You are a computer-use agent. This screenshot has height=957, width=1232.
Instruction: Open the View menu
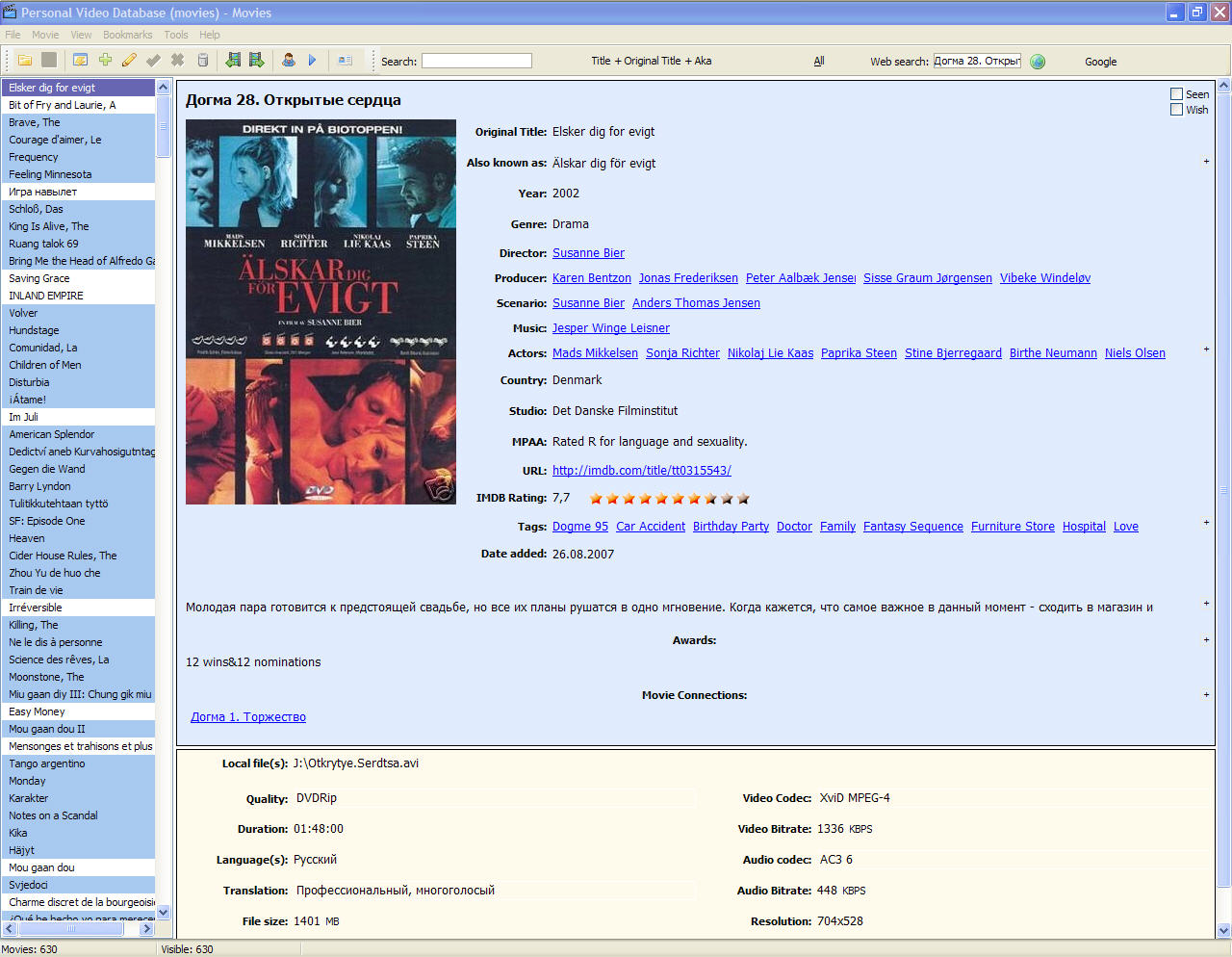81,35
